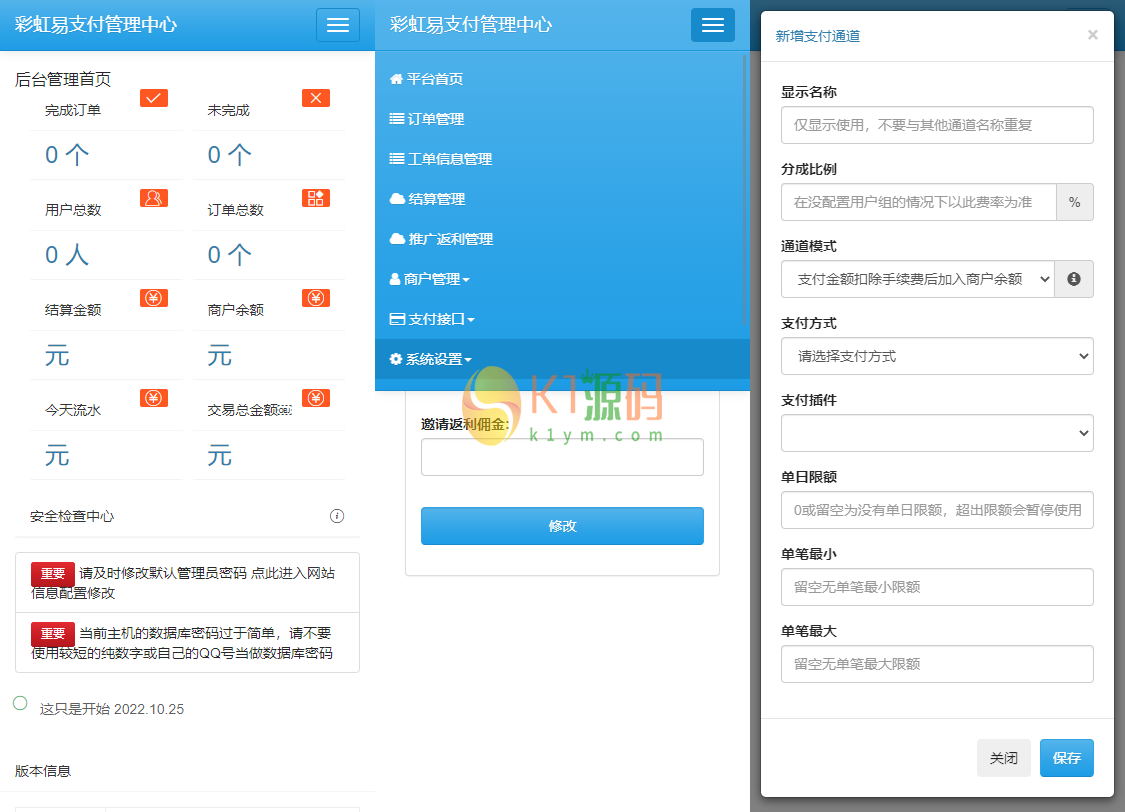Click the orange checkmark icon beside 完成订单
Viewport: 1125px width, 812px height.
(153, 98)
